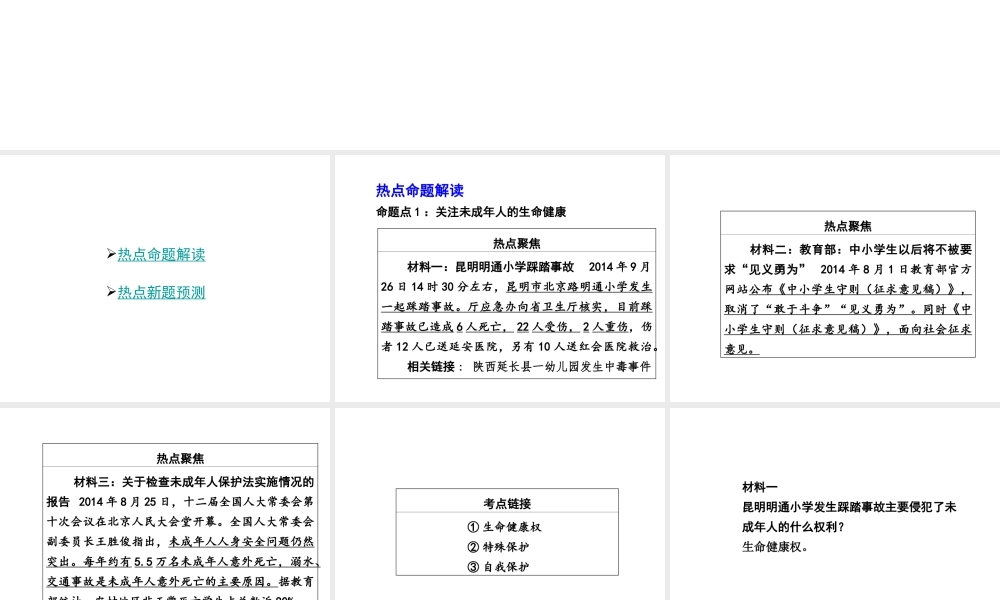Click the line 者12人已送延安医院
The image size is (1000, 600).
coord(519,346)
